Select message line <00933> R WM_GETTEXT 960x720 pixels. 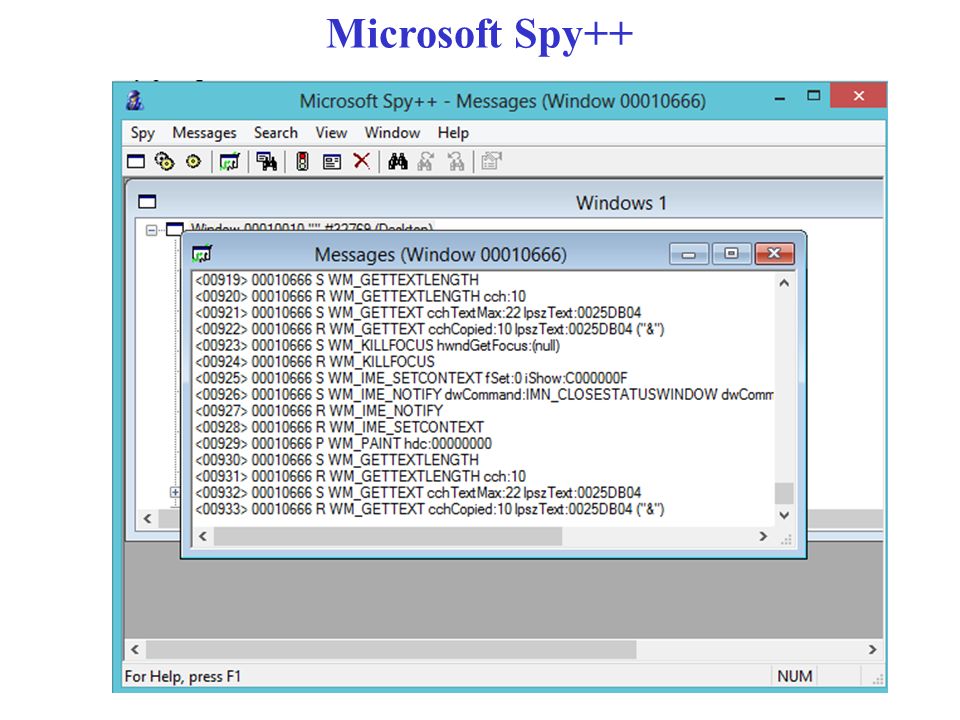click(x=429, y=509)
